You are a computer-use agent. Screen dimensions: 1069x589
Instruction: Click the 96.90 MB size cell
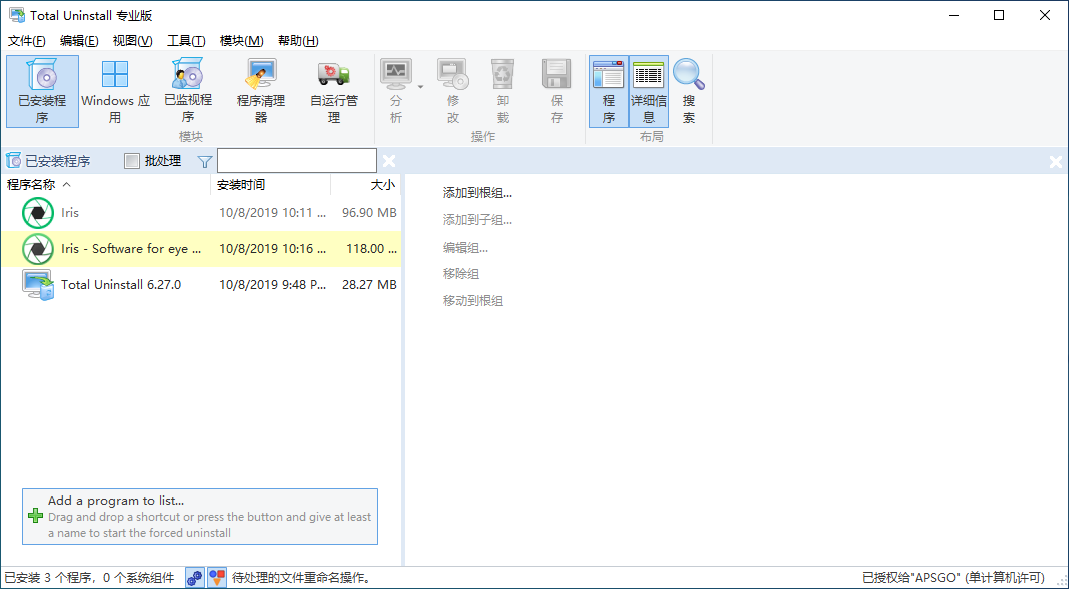tap(369, 213)
